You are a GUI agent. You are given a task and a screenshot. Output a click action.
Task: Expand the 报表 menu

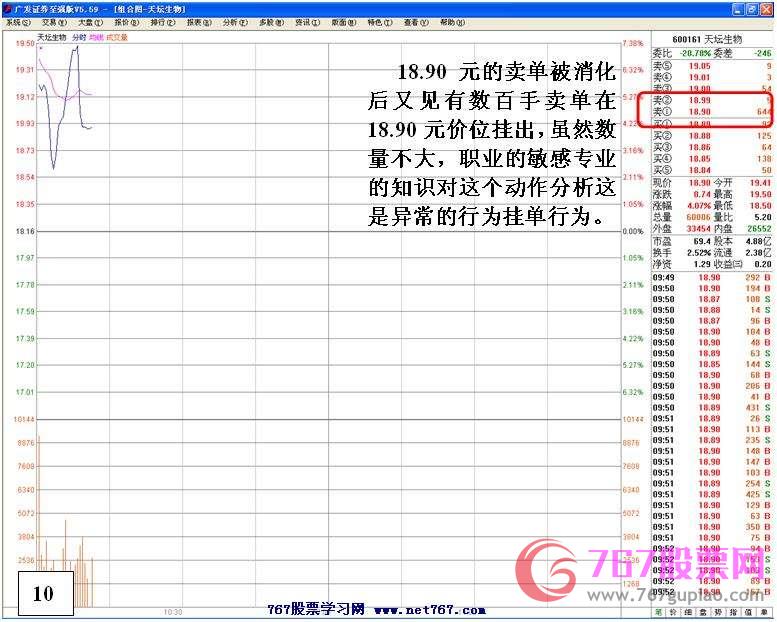point(199,22)
